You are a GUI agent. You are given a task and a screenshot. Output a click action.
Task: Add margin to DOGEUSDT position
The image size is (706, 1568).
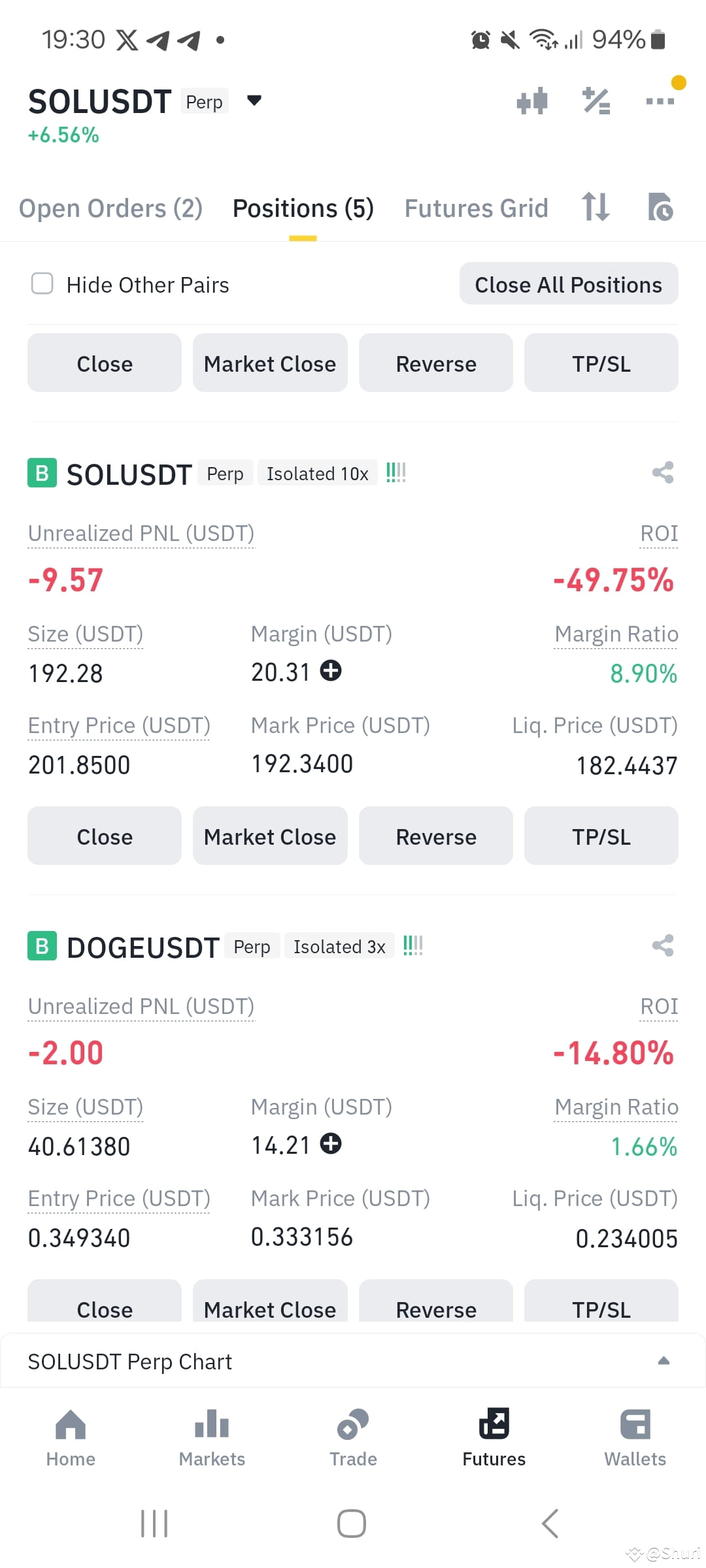point(331,1144)
